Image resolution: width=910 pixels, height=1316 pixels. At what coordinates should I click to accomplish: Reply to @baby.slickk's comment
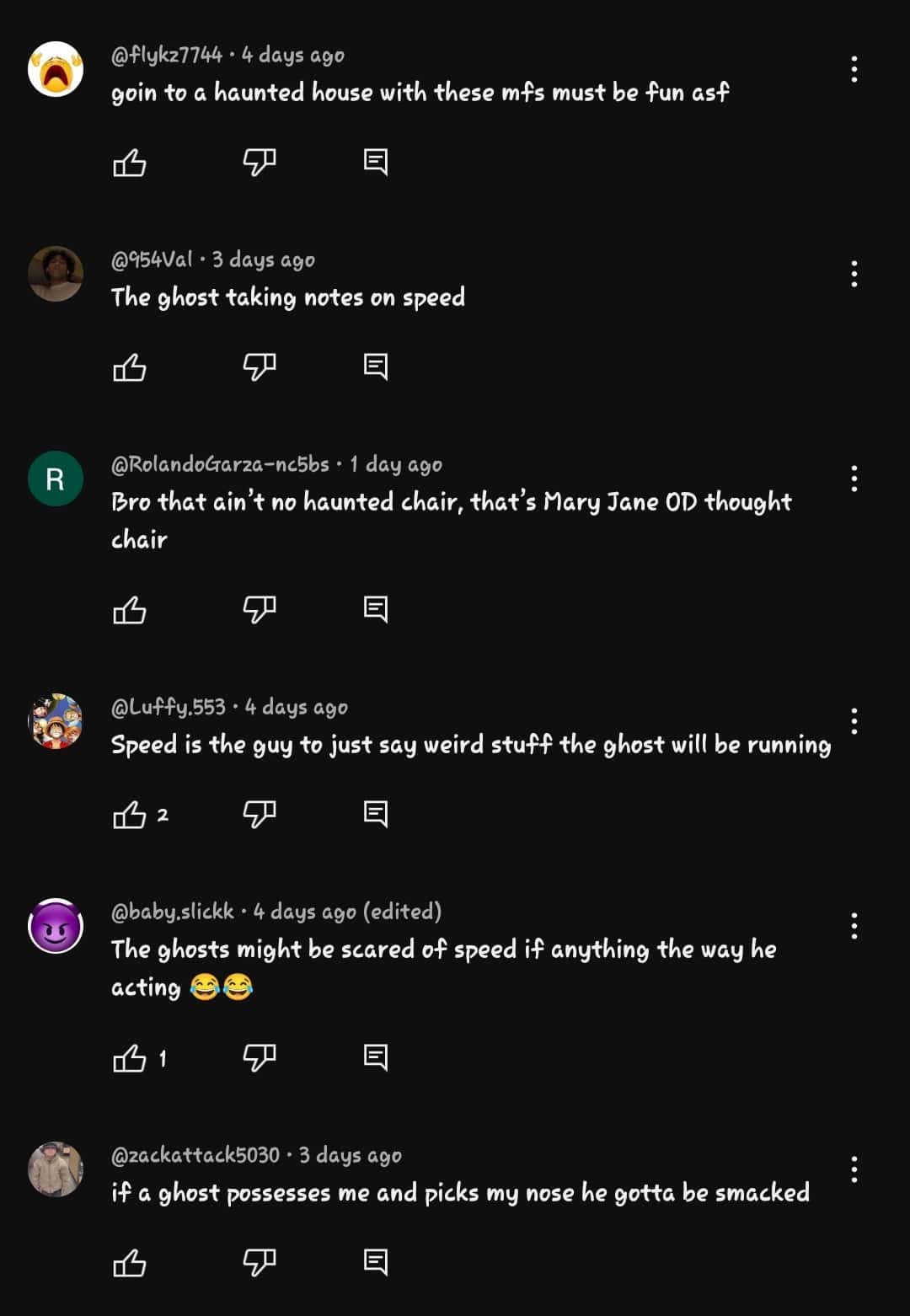375,1057
